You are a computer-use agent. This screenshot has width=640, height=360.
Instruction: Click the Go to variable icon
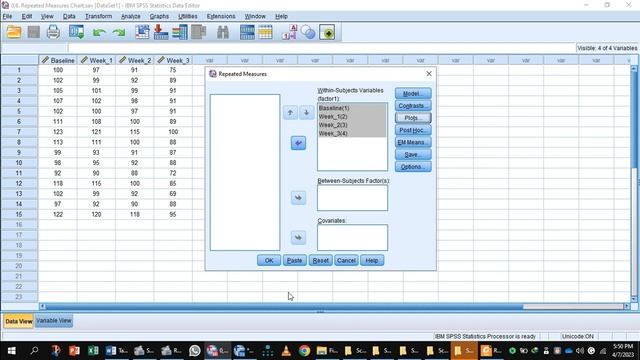click(161, 32)
